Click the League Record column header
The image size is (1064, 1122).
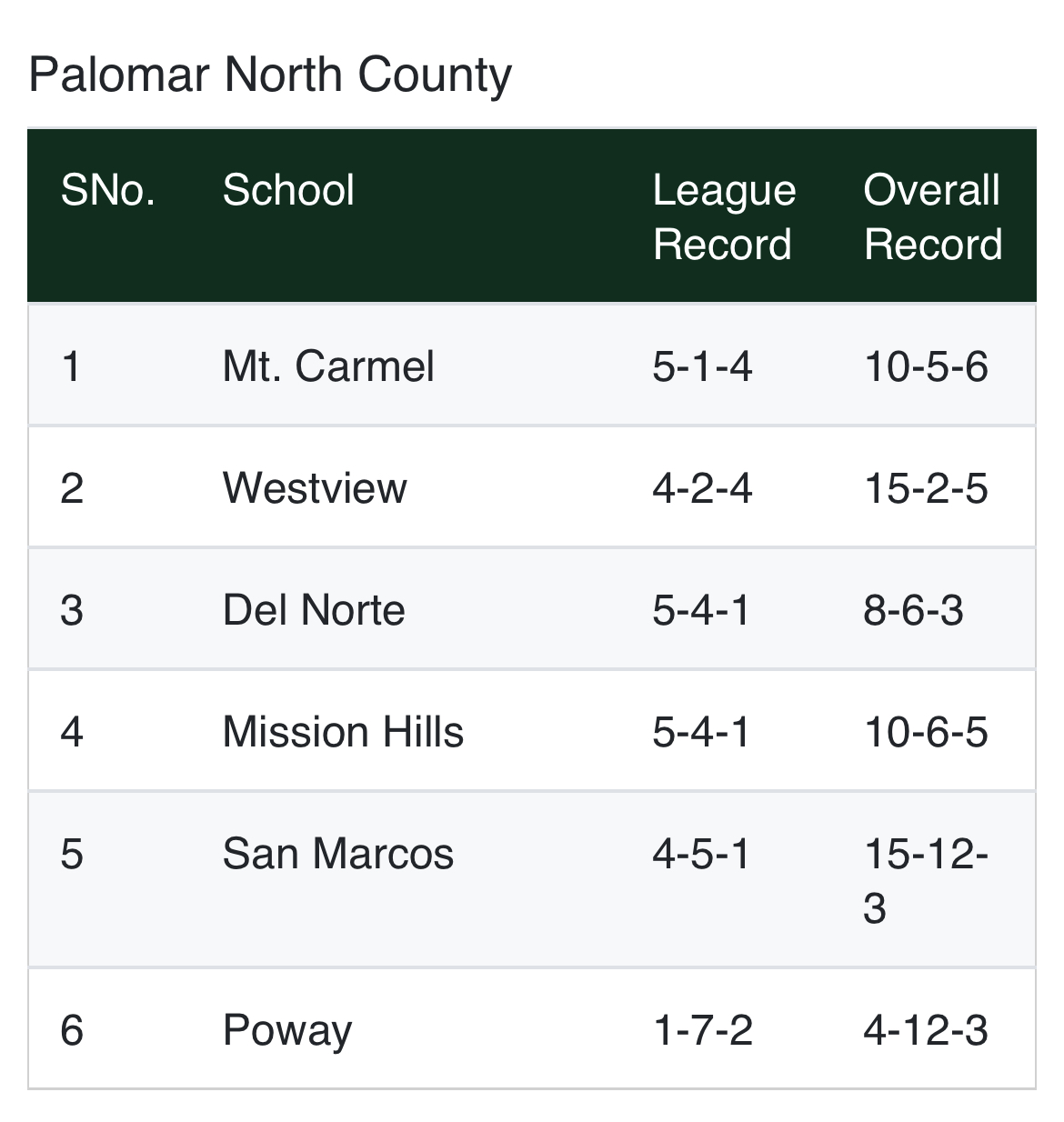pos(724,217)
